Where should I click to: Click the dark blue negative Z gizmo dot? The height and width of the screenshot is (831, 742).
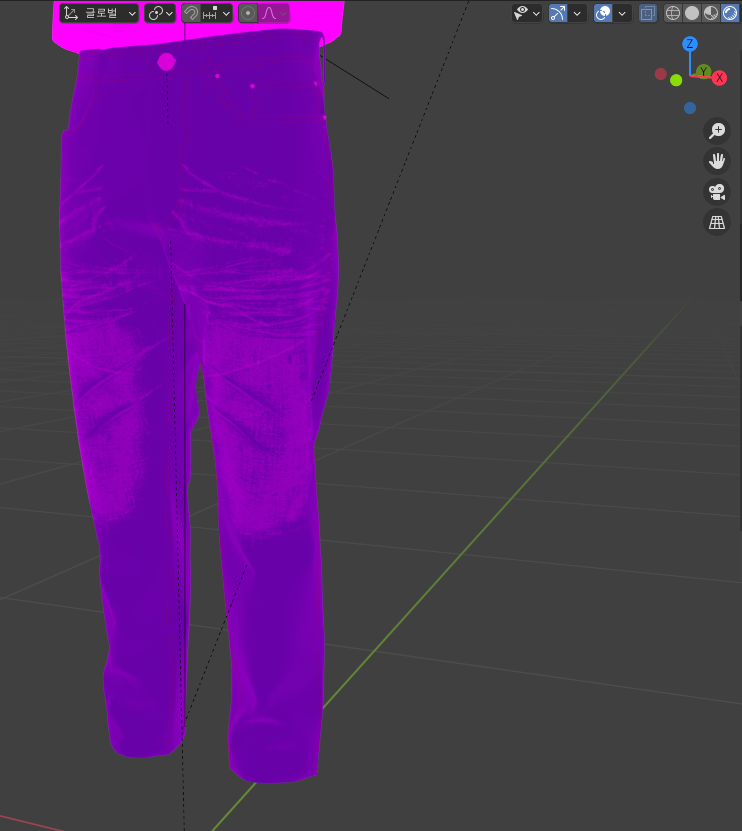coord(690,108)
